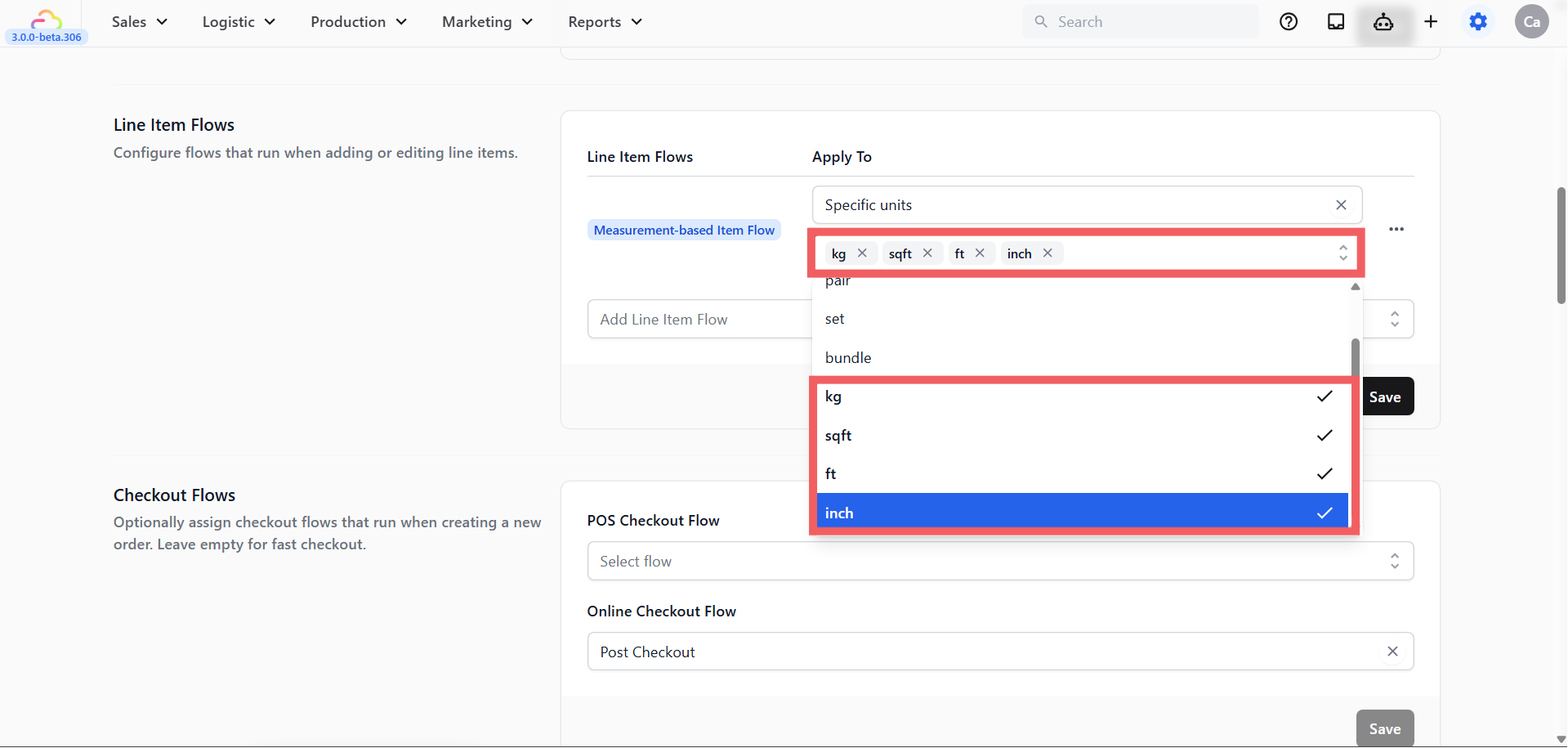Open the Reports menu
The height and width of the screenshot is (748, 1568).
[605, 22]
